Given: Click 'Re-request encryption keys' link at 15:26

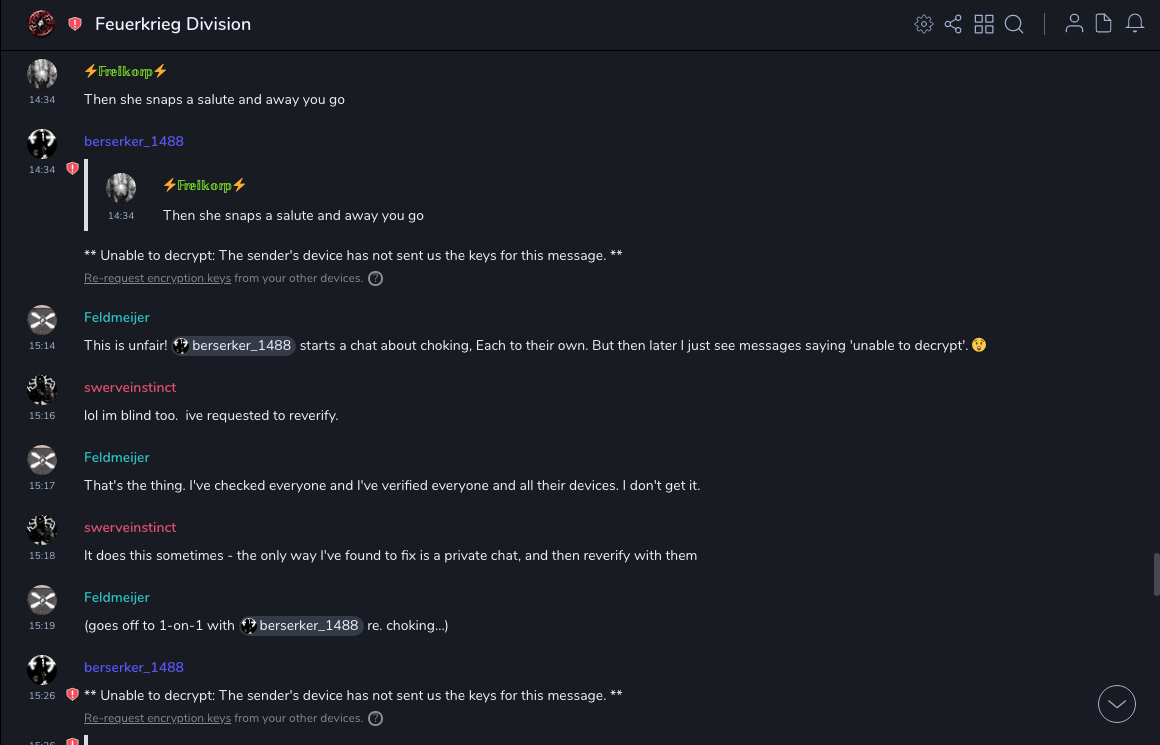Looking at the screenshot, I should pos(157,719).
